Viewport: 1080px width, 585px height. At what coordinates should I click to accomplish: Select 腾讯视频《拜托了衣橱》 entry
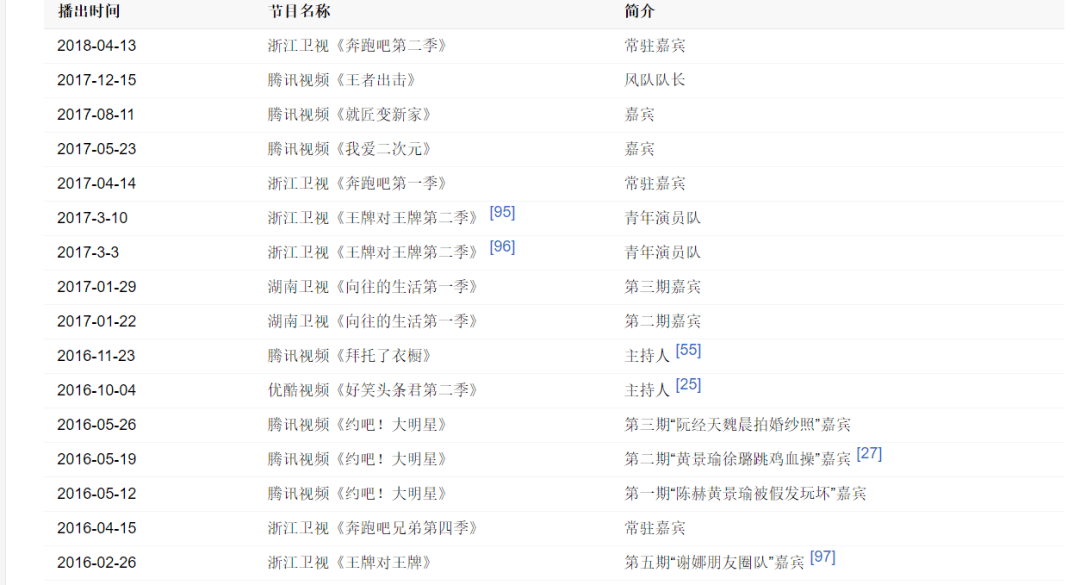349,356
